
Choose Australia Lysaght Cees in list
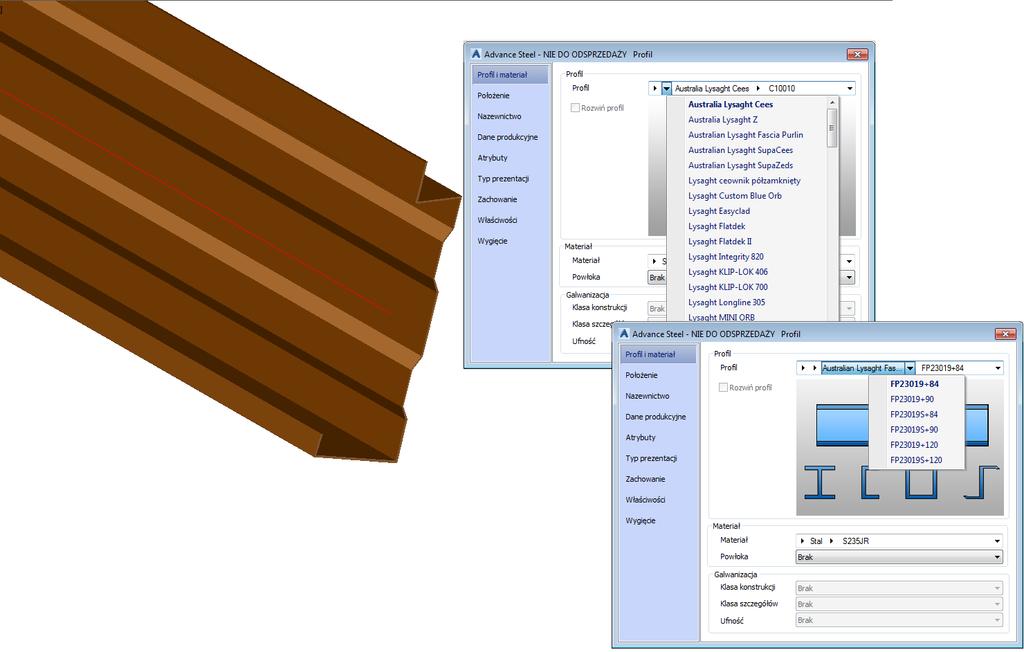click(x=730, y=105)
